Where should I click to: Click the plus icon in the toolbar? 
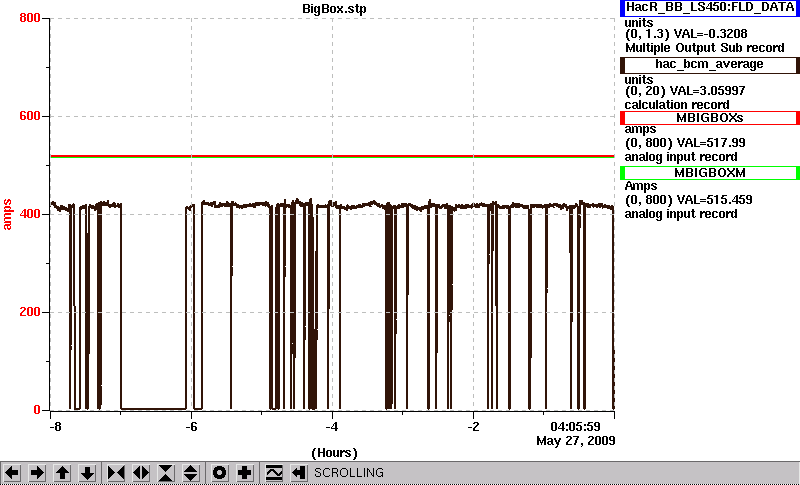[245, 473]
